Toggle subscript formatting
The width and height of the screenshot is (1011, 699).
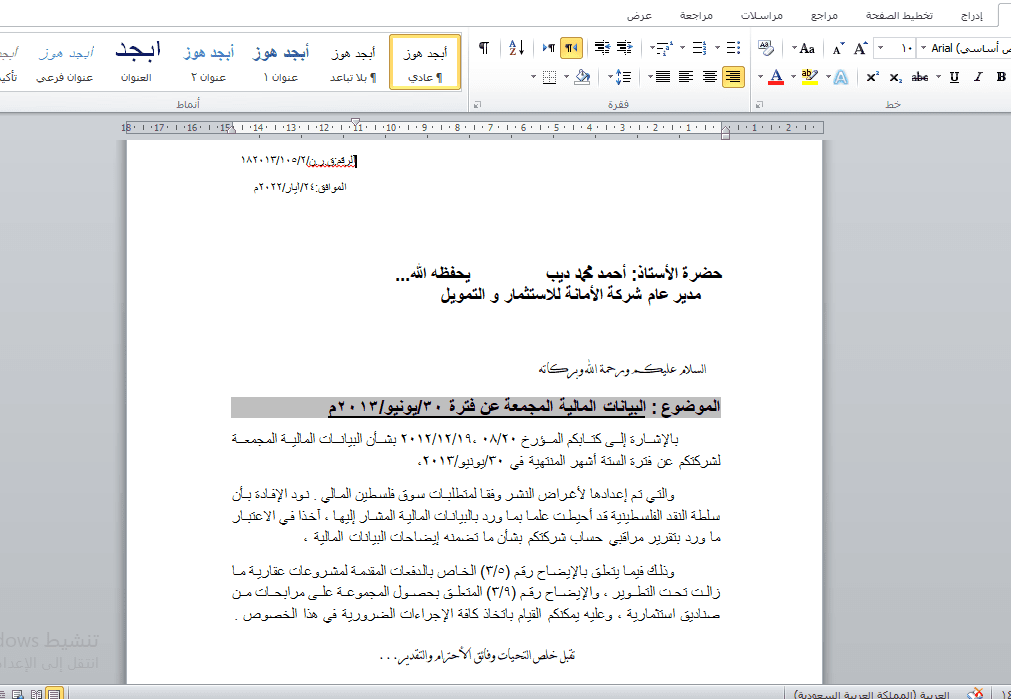click(895, 77)
